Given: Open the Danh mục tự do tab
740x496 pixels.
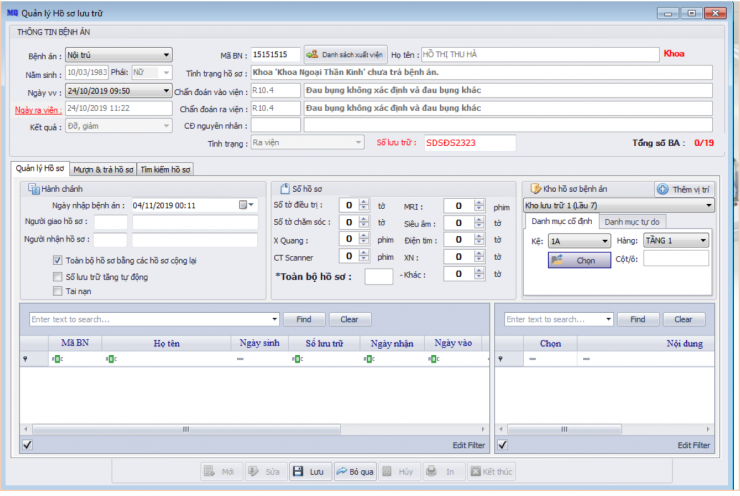Looking at the screenshot, I should point(634,221).
